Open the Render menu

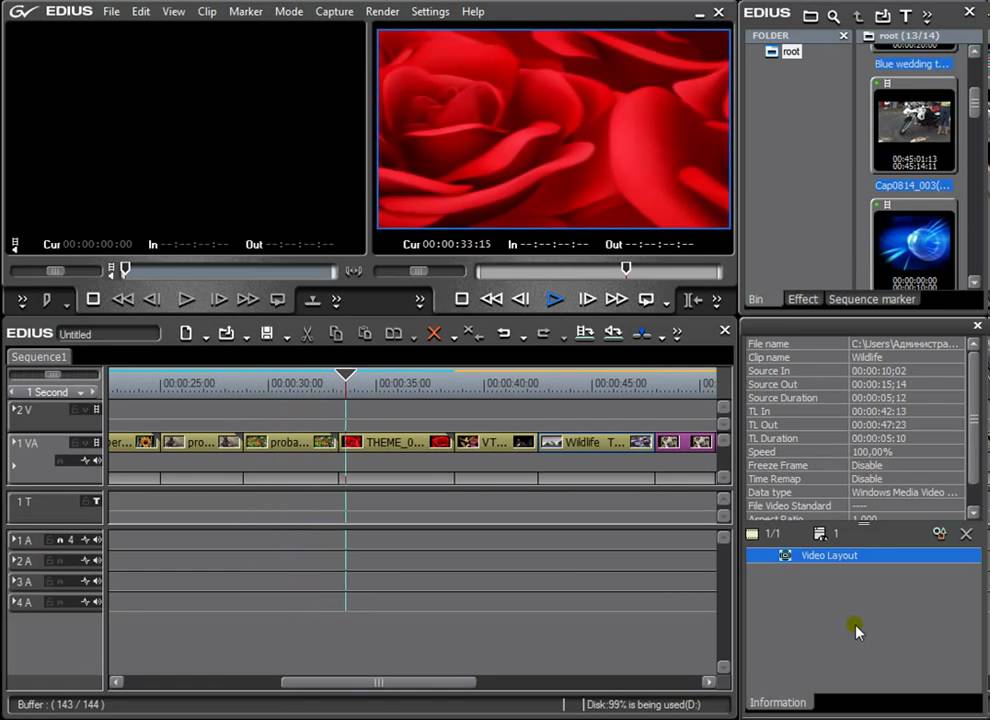[x=382, y=11]
